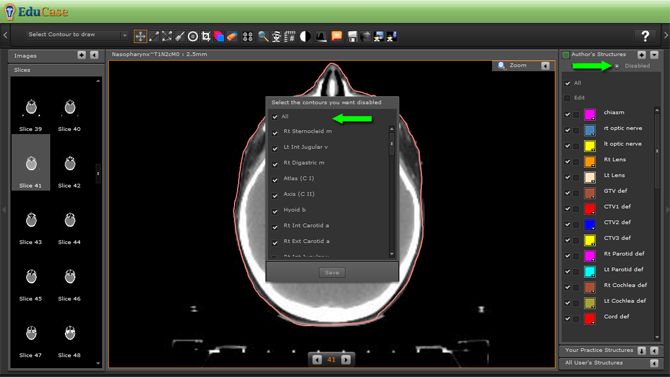Open help with the question mark
The height and width of the screenshot is (377, 670).
[x=645, y=36]
